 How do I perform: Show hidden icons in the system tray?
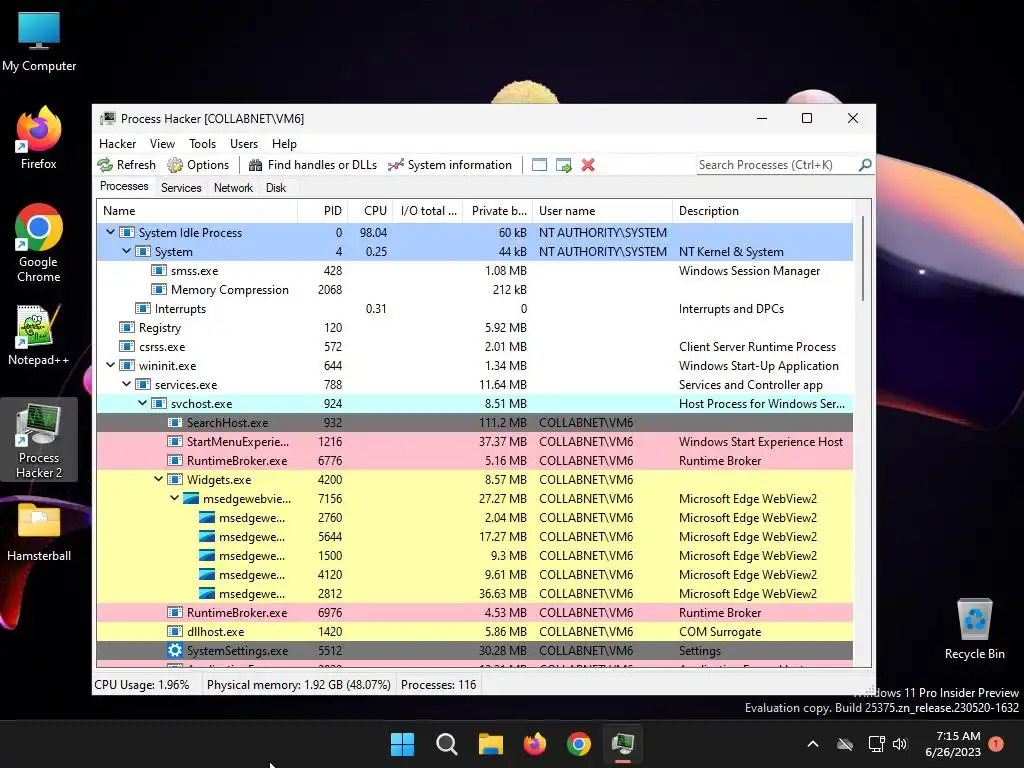tap(813, 744)
